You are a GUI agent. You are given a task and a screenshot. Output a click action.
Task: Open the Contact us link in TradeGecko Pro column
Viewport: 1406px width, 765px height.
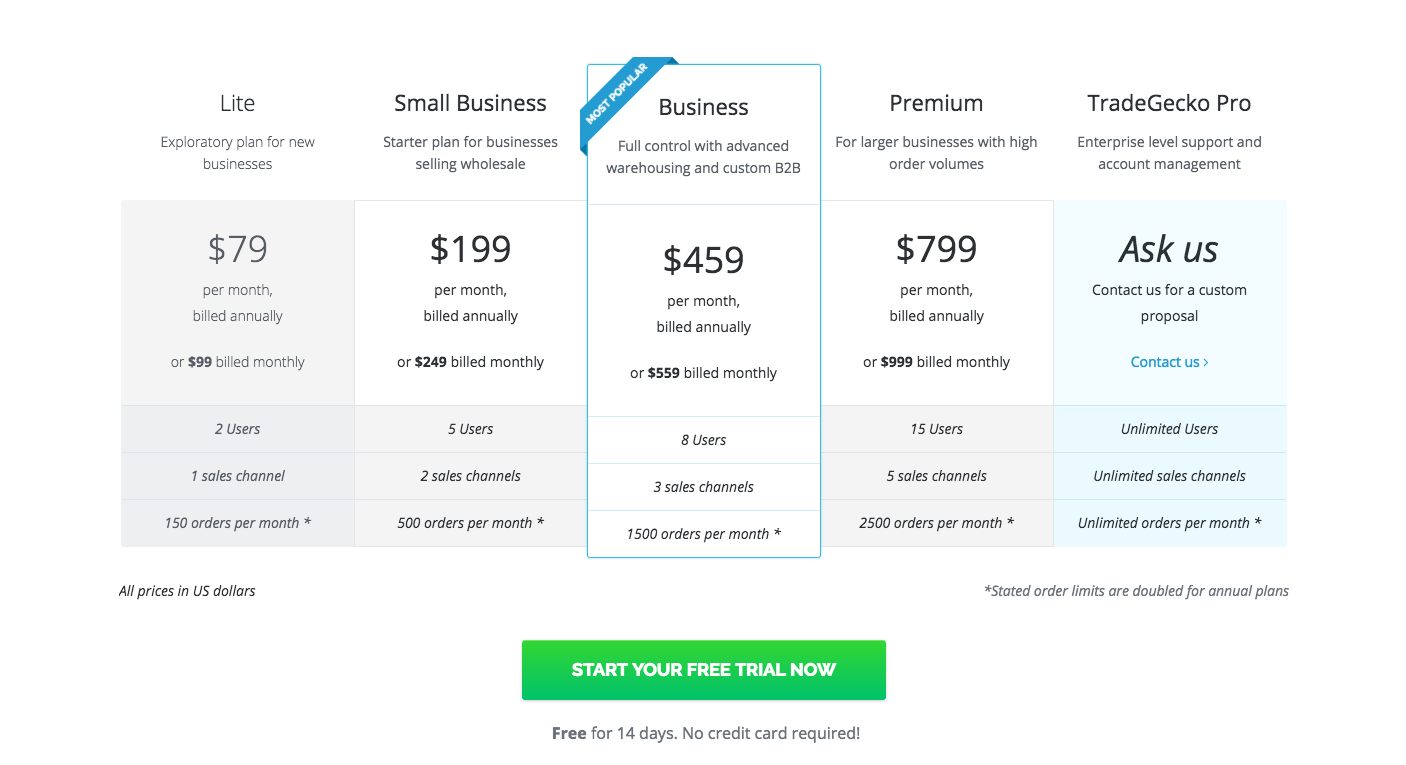coord(1163,362)
